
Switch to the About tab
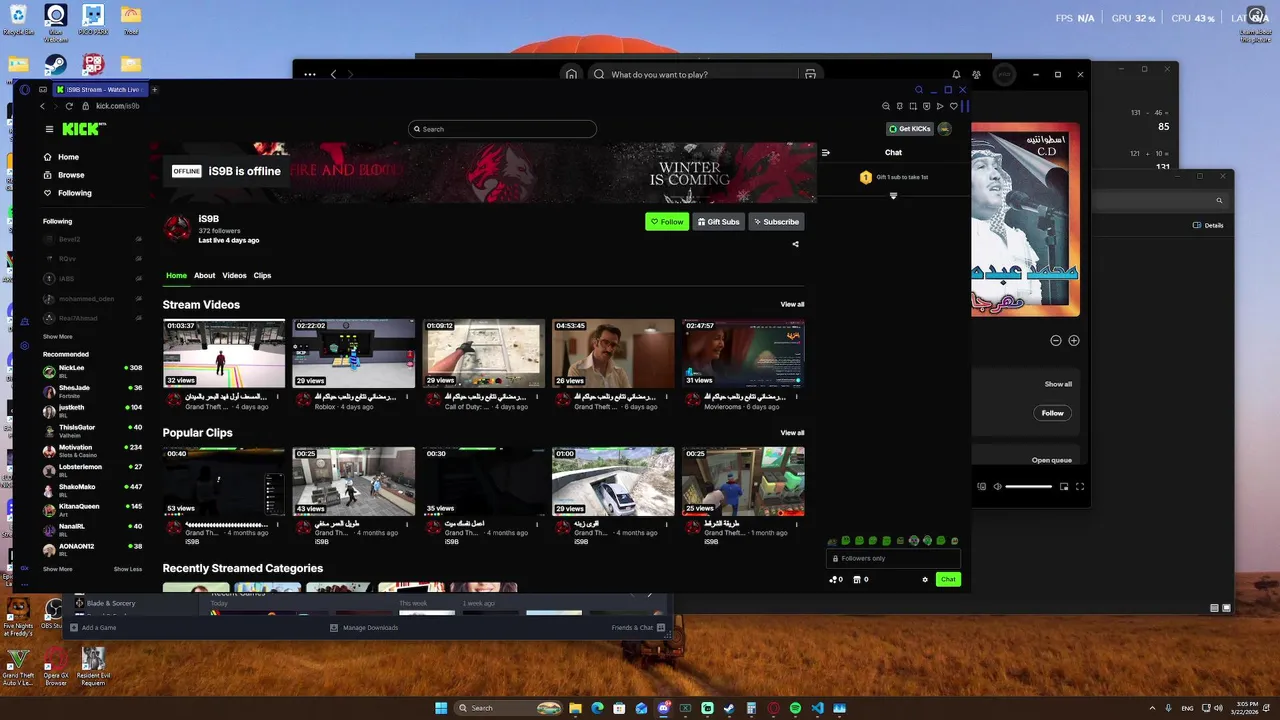(204, 275)
